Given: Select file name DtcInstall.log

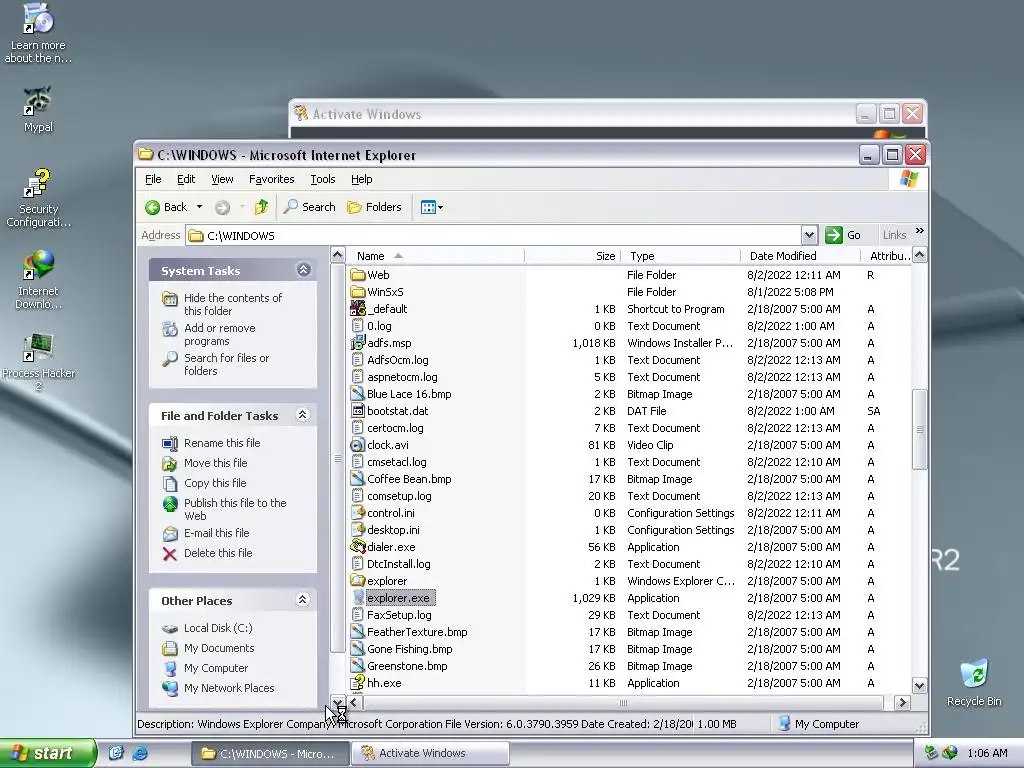Looking at the screenshot, I should click(398, 564).
